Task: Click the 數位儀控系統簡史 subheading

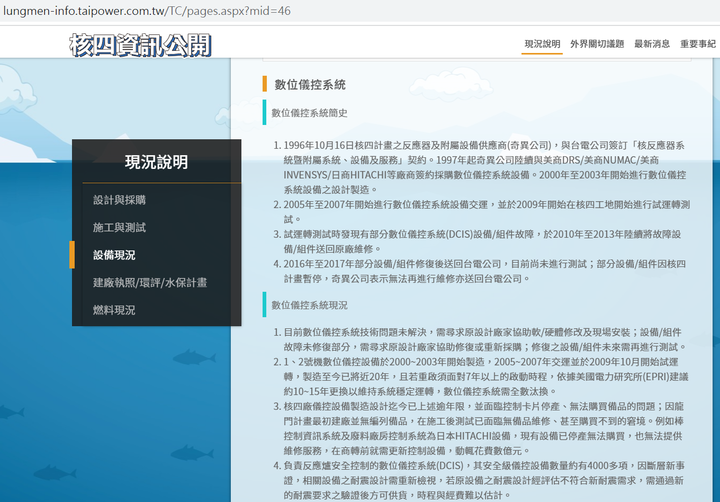Action: tap(309, 113)
